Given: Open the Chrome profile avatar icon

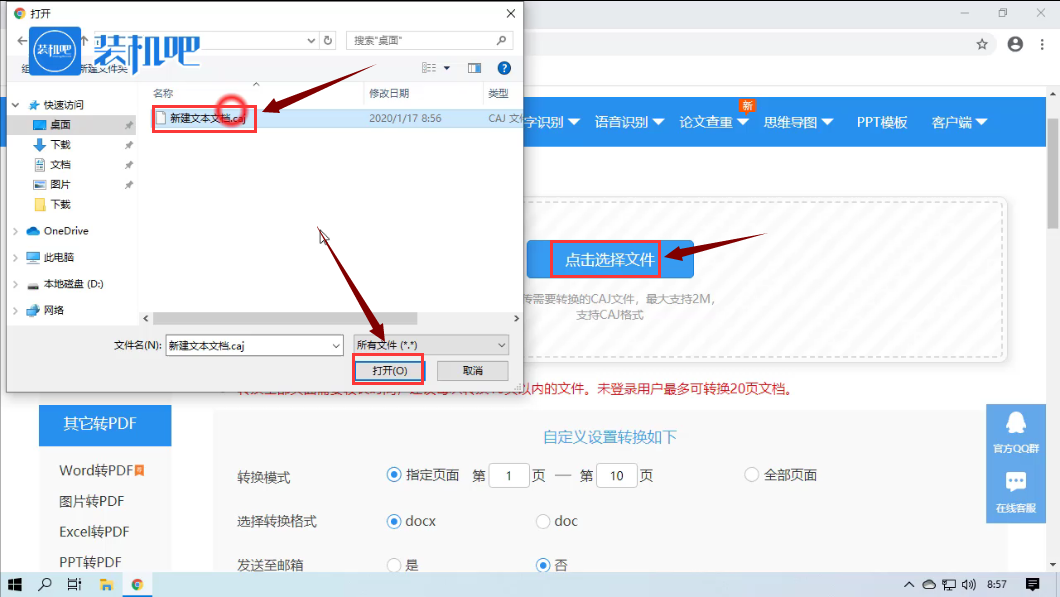Looking at the screenshot, I should click(x=1015, y=44).
